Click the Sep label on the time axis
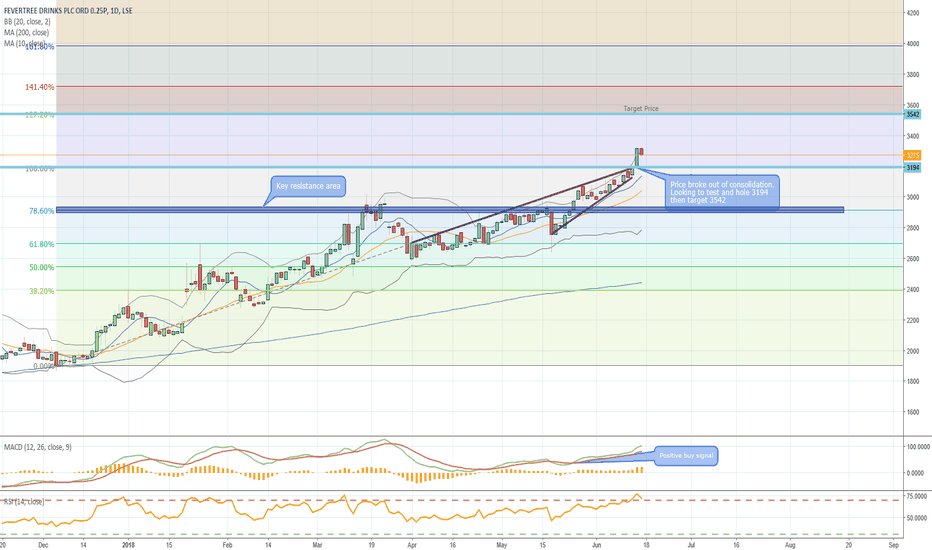 893,544
